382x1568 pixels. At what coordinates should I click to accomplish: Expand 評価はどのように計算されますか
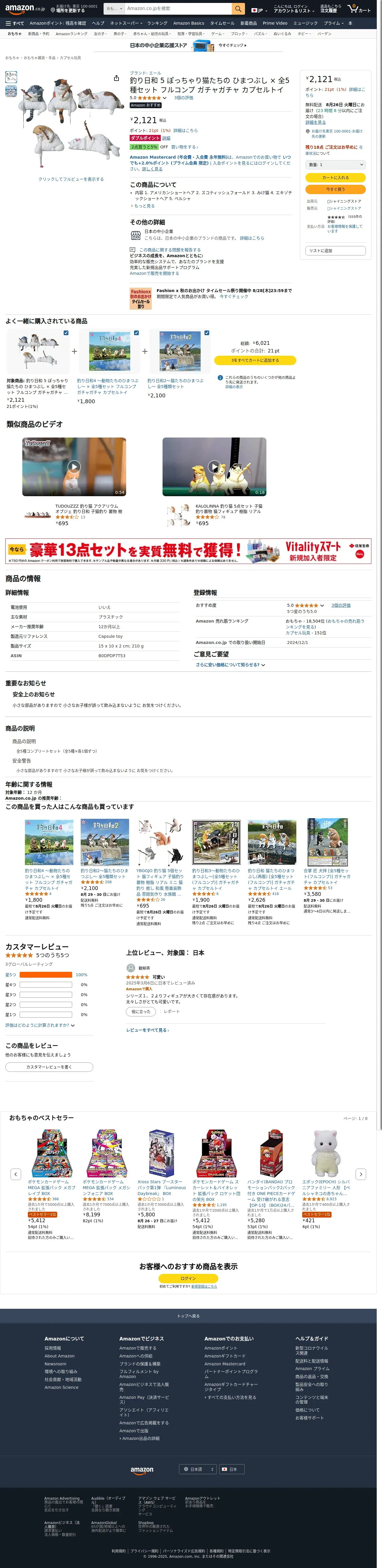pyautogui.click(x=40, y=1025)
